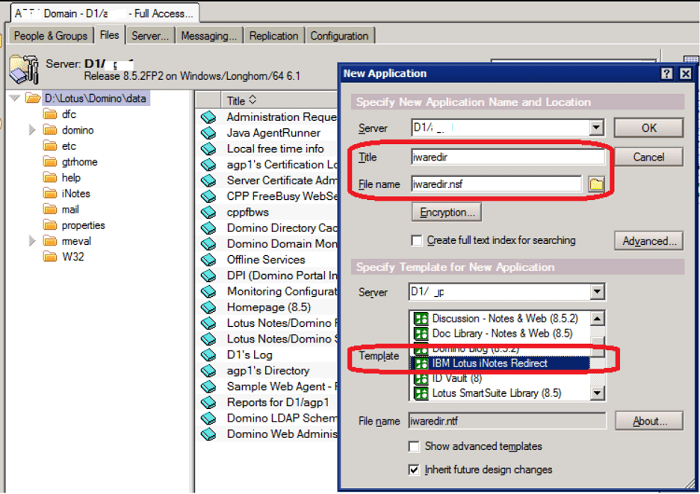Uncheck Inherit future design changes
This screenshot has width=700, height=494.
click(414, 469)
